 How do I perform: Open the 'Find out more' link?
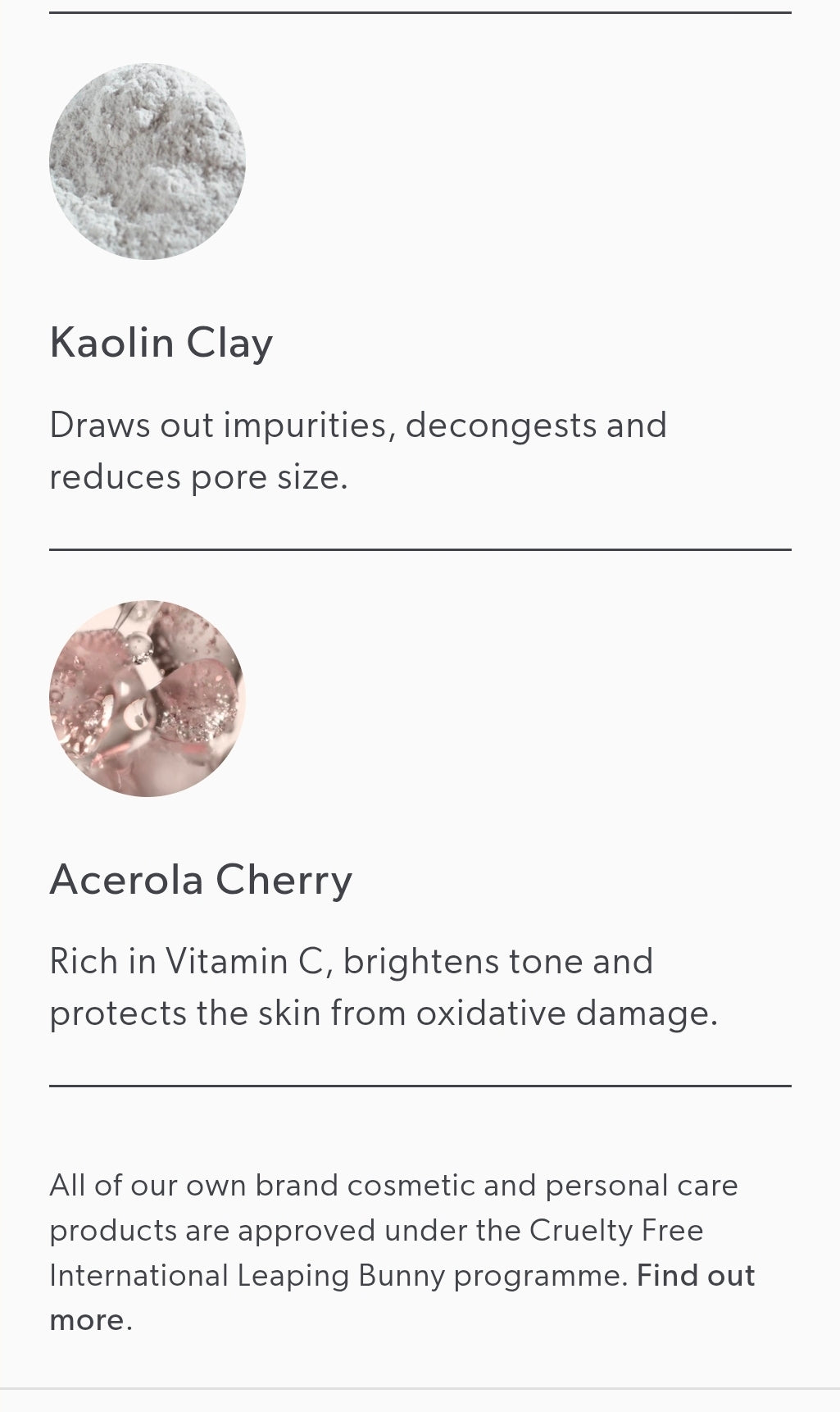click(695, 1276)
